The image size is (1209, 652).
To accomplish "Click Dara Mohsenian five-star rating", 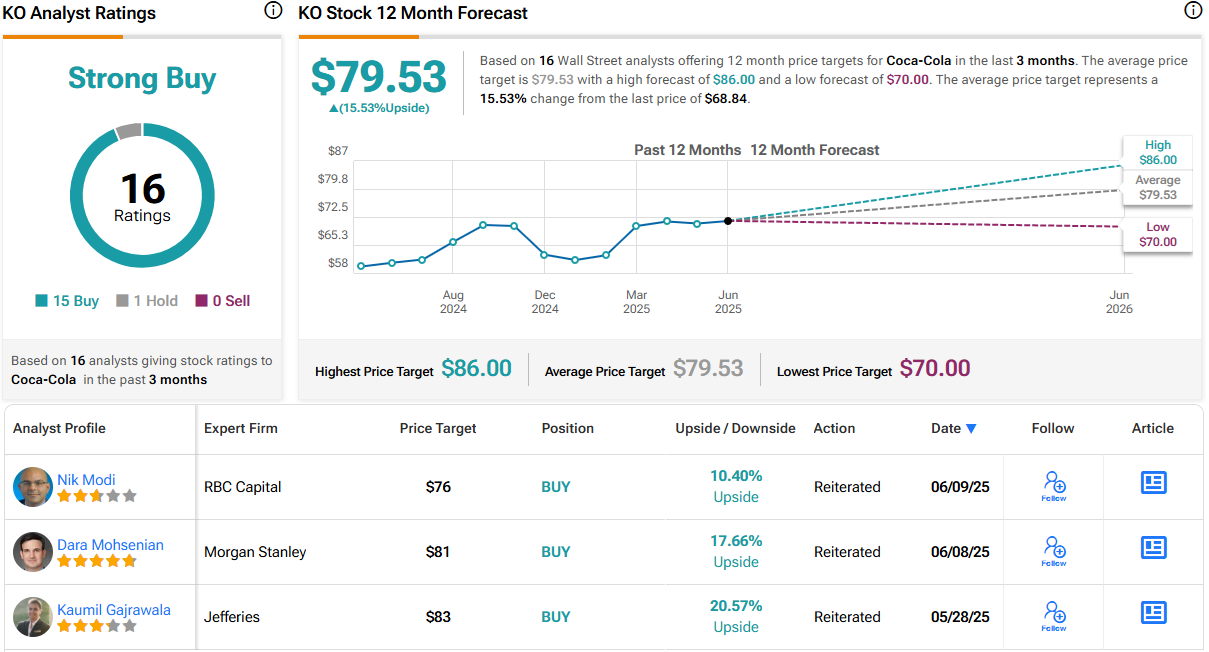I will coord(97,561).
